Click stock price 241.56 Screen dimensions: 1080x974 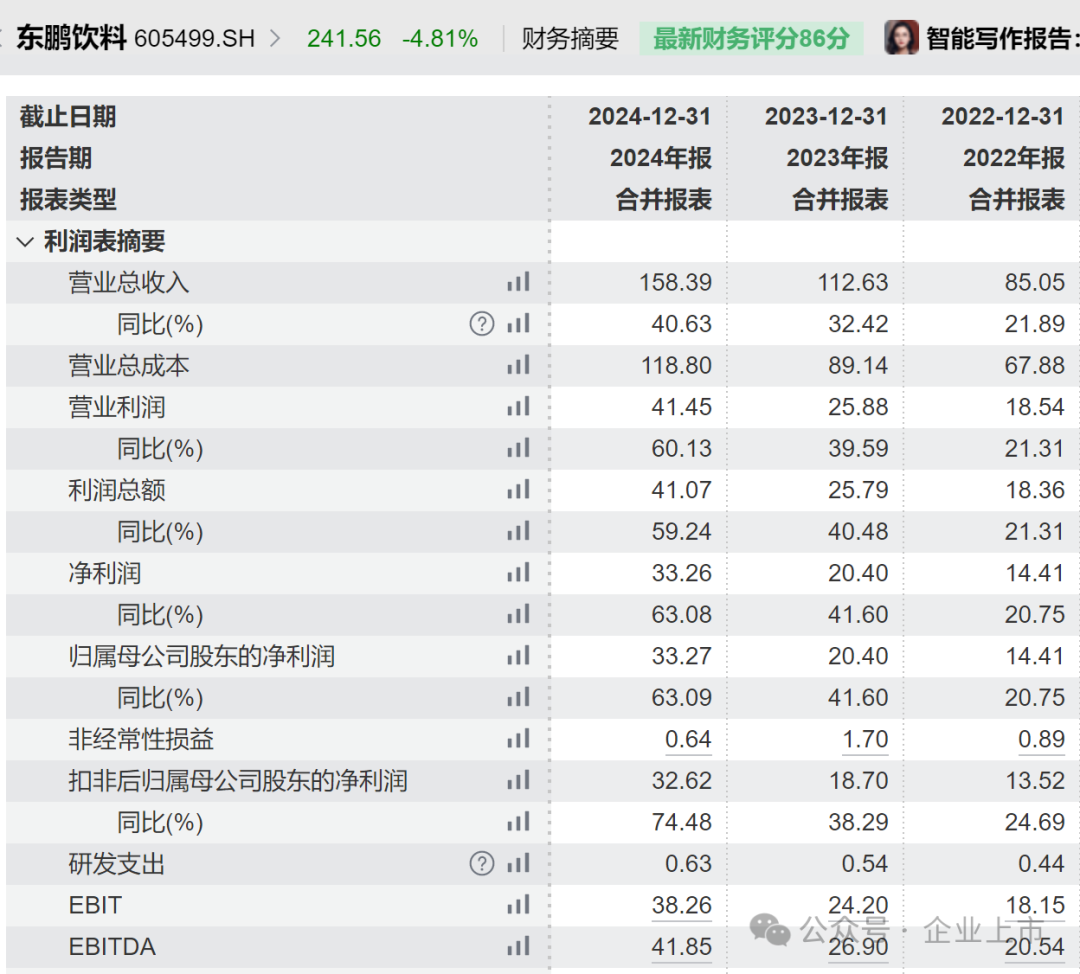tap(344, 39)
